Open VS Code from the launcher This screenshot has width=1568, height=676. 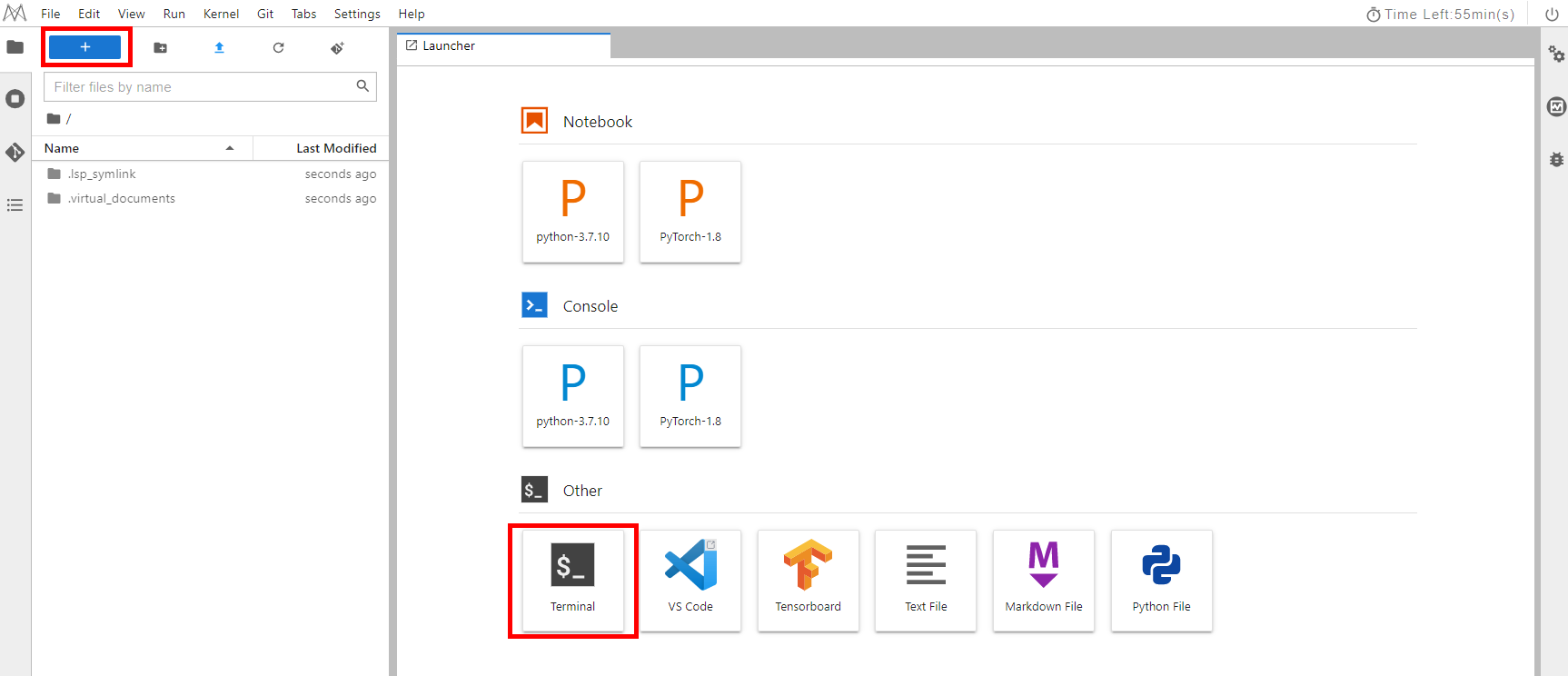click(x=690, y=580)
